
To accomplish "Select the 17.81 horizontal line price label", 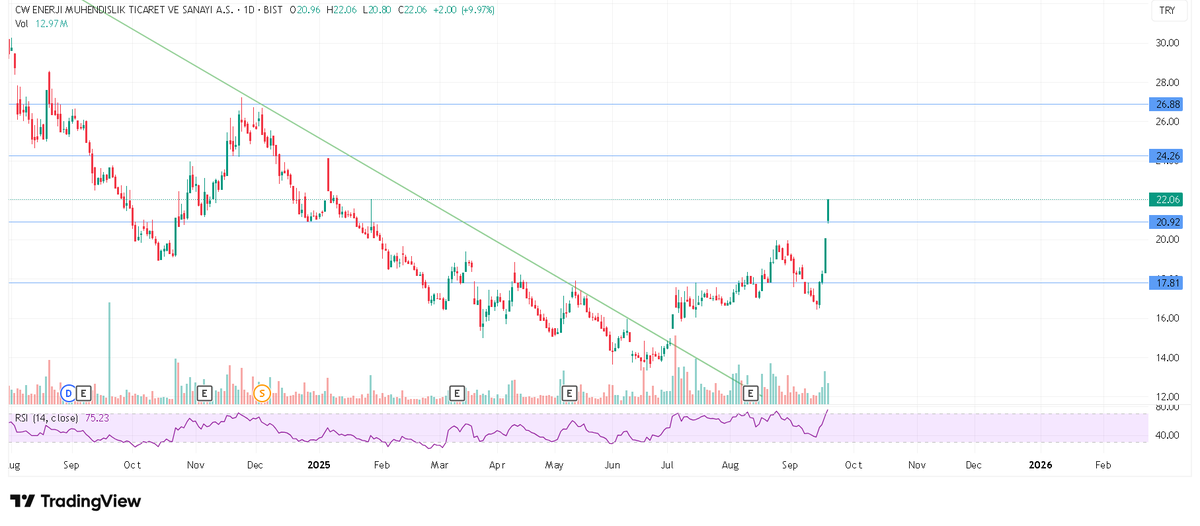I will tap(1168, 283).
